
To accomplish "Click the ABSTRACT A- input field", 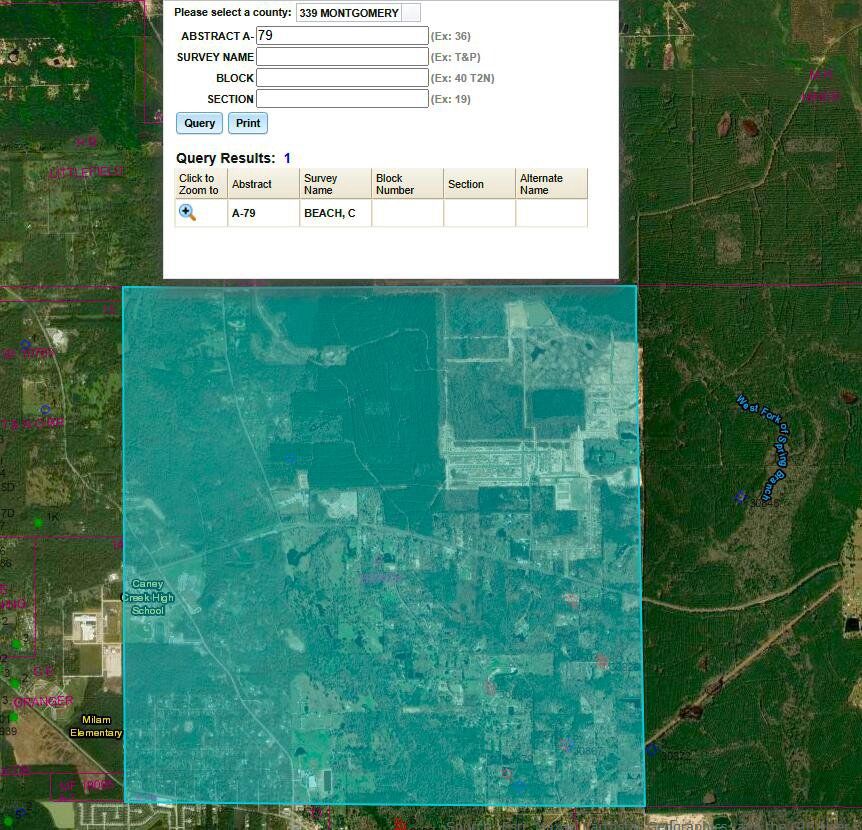I will tap(342, 36).
